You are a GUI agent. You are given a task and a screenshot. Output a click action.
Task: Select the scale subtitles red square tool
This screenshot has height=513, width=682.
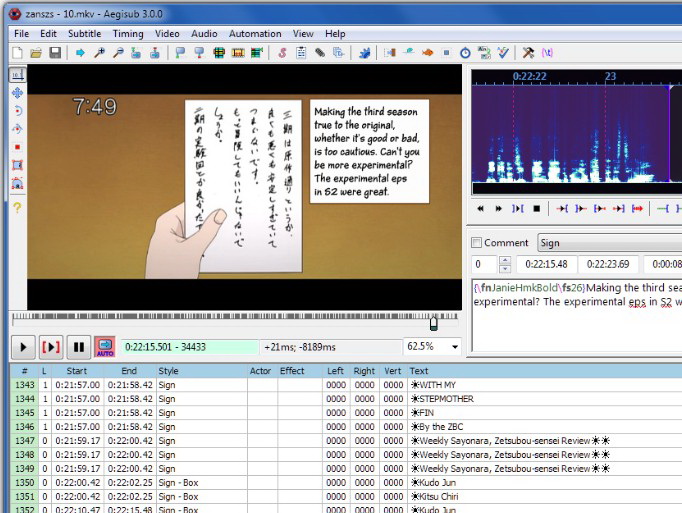click(x=17, y=147)
